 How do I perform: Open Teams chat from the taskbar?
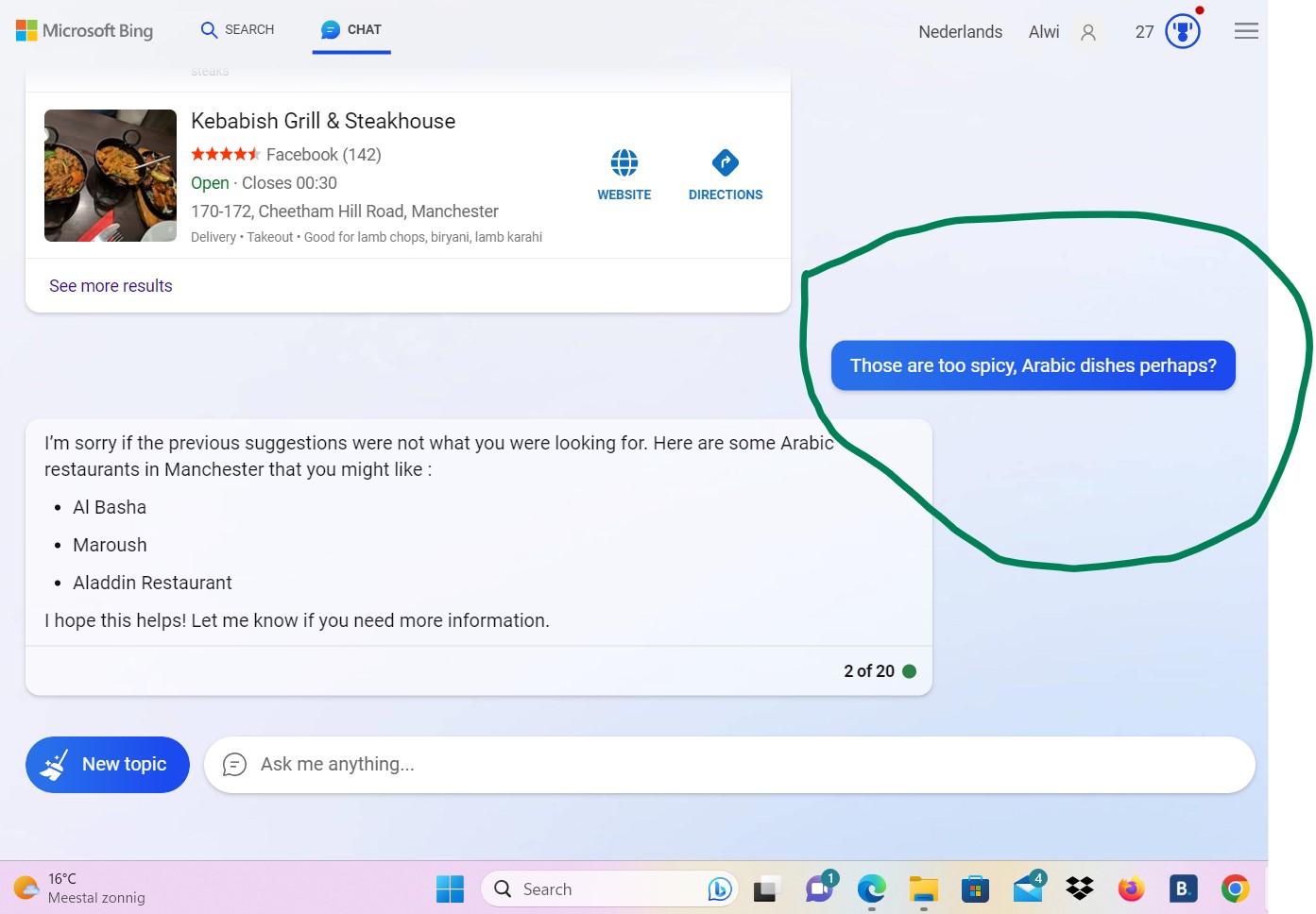818,888
